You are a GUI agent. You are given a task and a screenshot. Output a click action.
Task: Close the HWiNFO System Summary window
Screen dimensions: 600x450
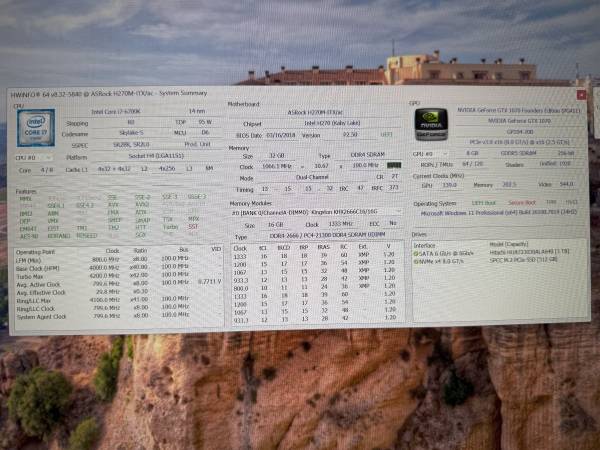583,92
